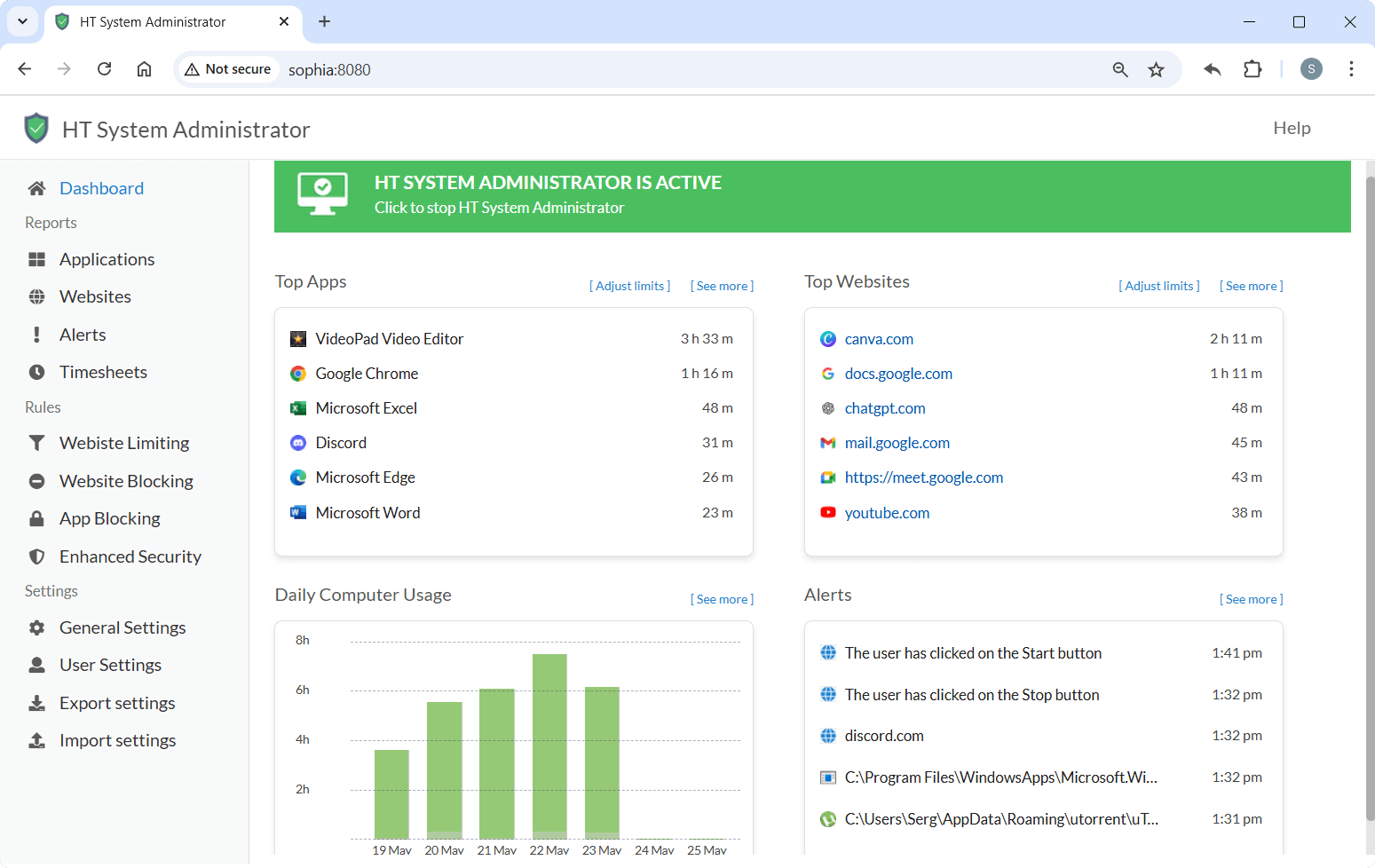Screen dimensions: 1375x868
Task: Click the Google Chrome app icon in Top Apps
Action: pos(298,374)
